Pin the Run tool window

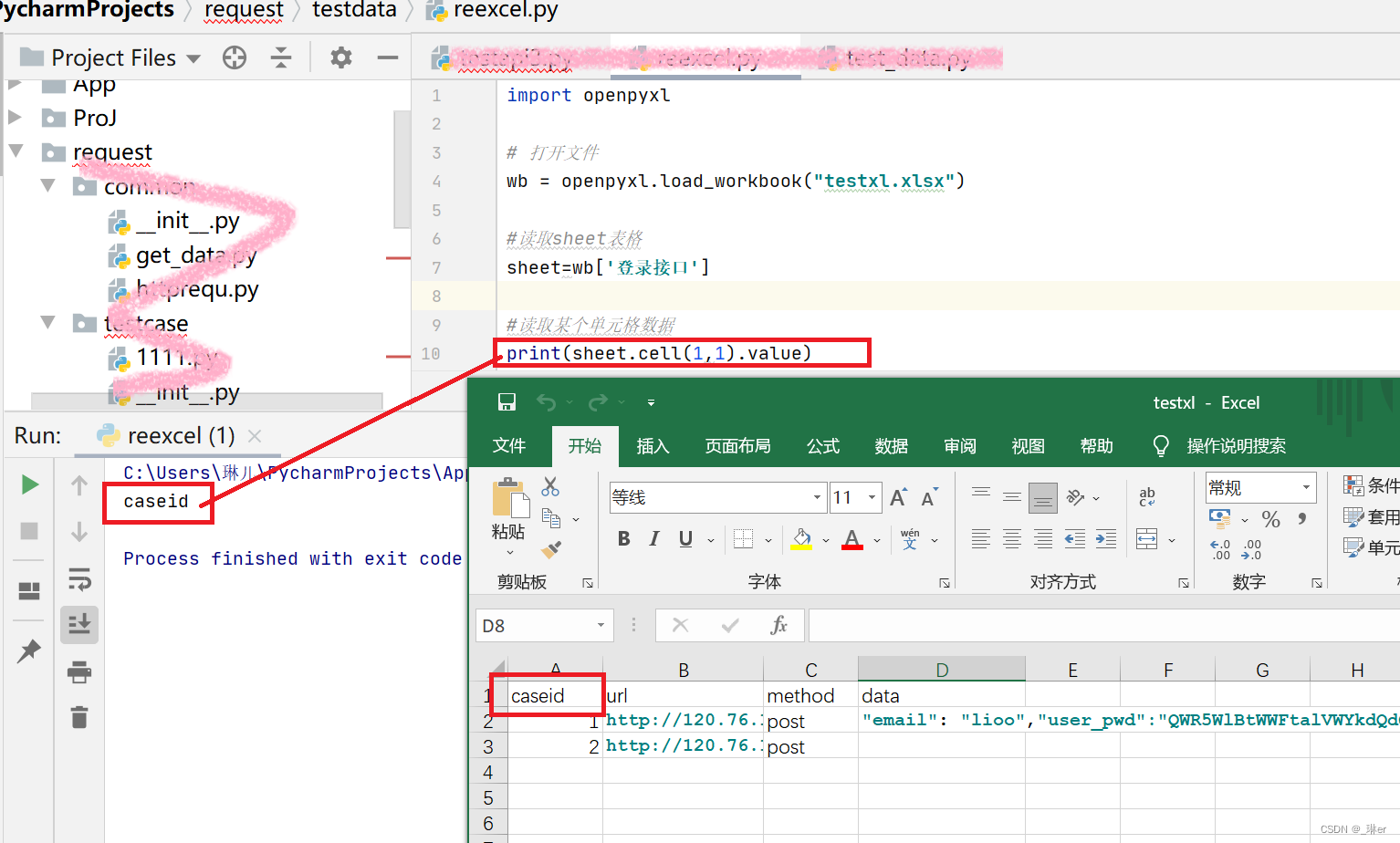[x=28, y=650]
